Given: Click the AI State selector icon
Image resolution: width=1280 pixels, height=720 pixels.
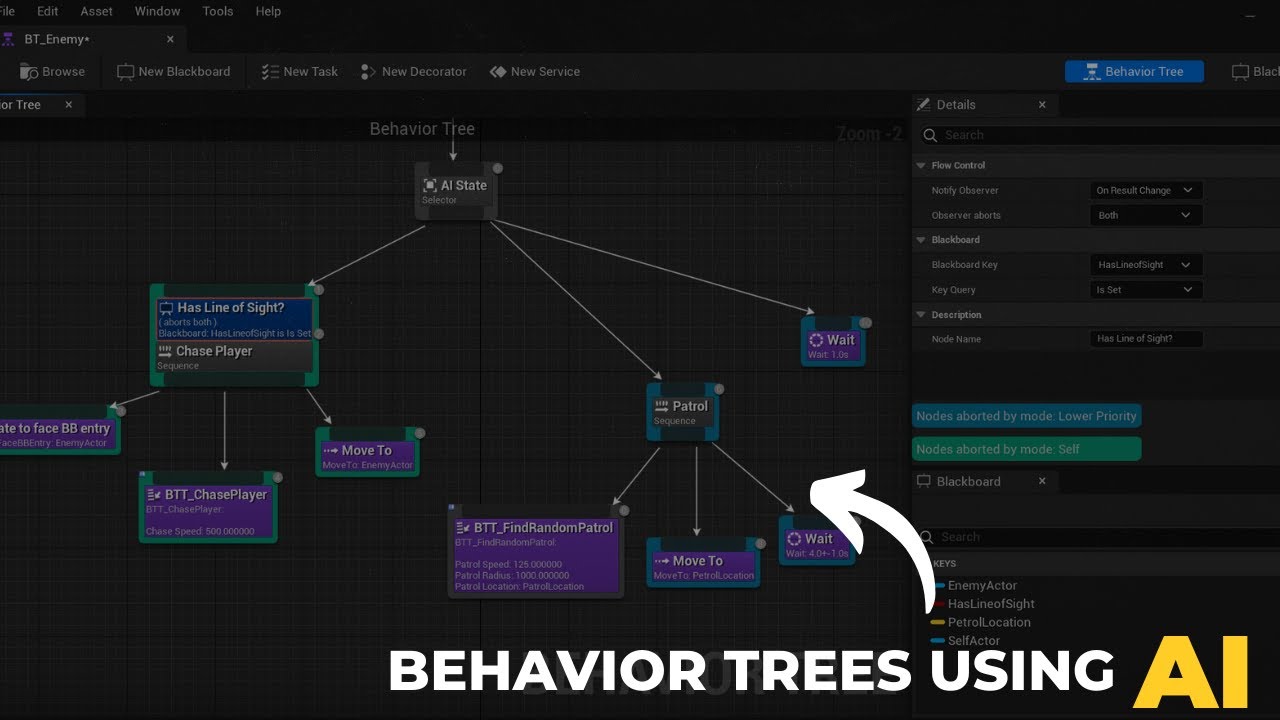Looking at the screenshot, I should (430, 186).
